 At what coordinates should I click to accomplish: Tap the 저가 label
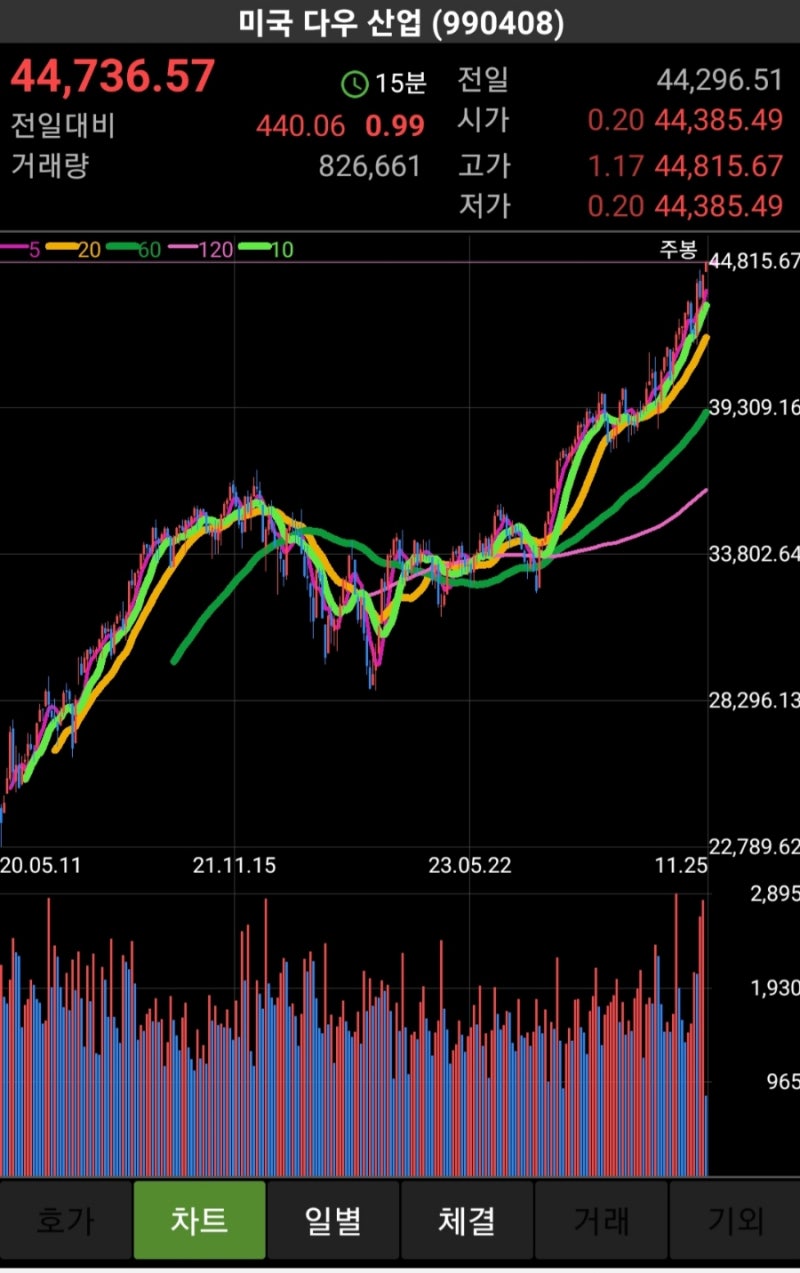point(484,205)
